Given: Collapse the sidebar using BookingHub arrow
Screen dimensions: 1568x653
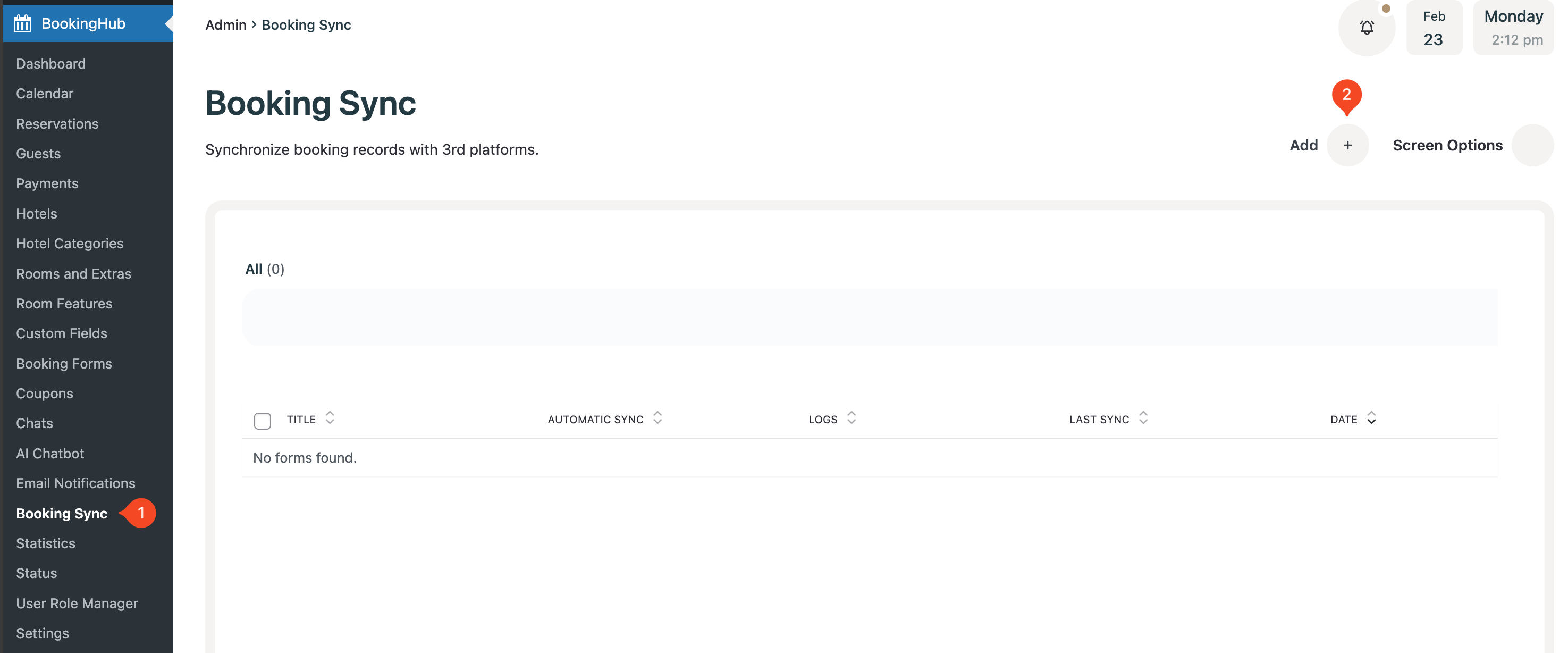Looking at the screenshot, I should [x=168, y=24].
